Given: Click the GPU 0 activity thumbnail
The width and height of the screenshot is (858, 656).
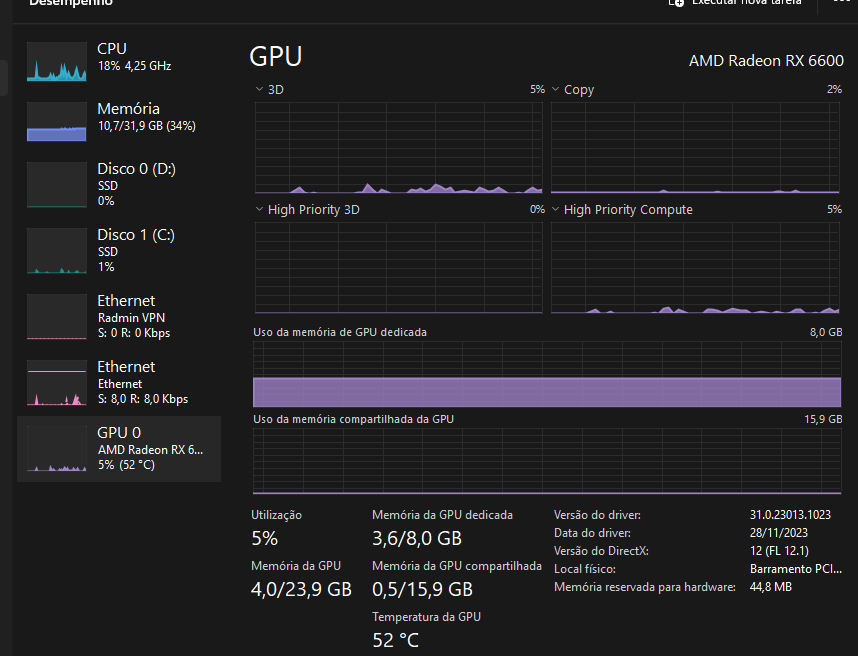Looking at the screenshot, I should coord(57,449).
